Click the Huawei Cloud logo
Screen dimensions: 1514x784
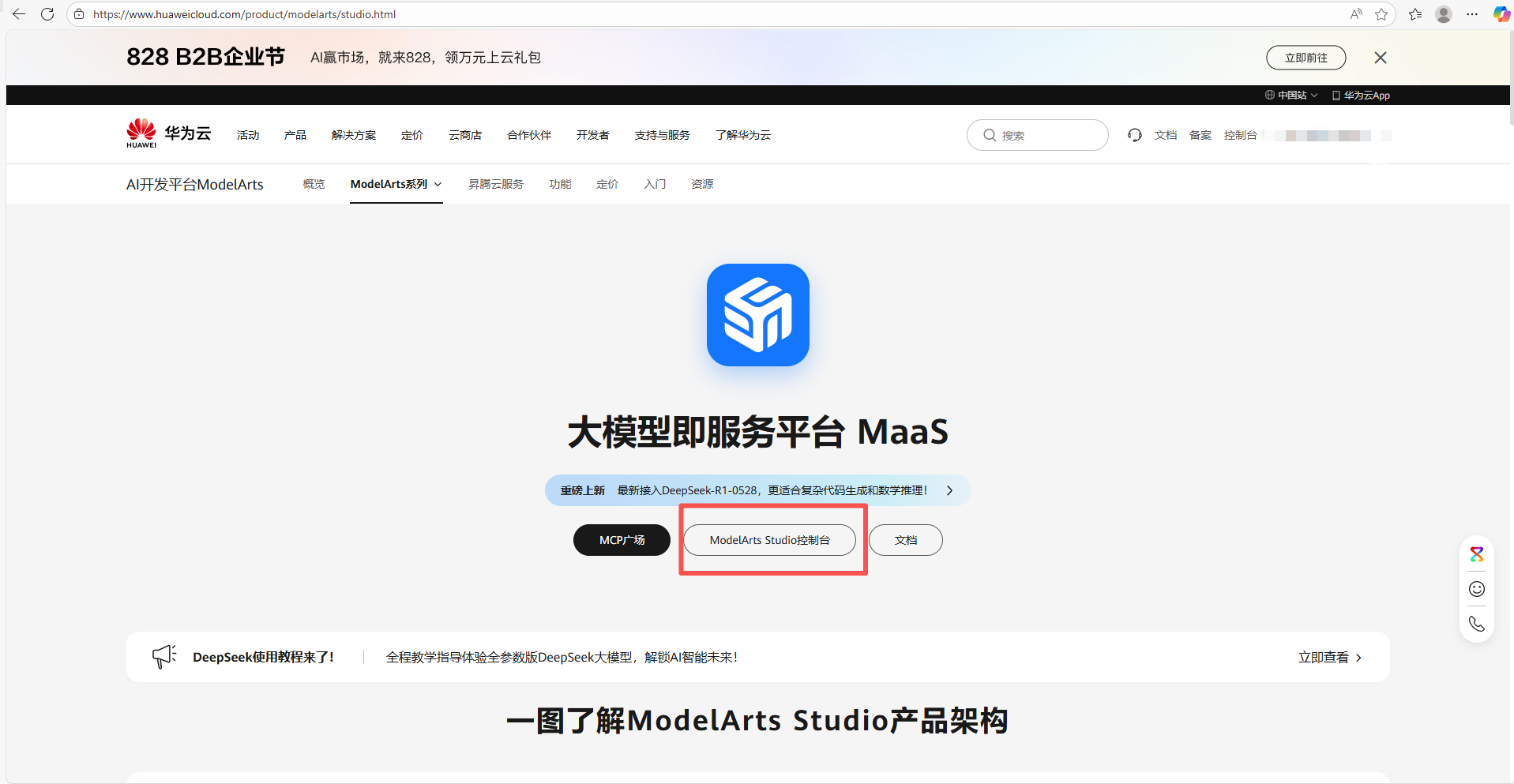169,133
